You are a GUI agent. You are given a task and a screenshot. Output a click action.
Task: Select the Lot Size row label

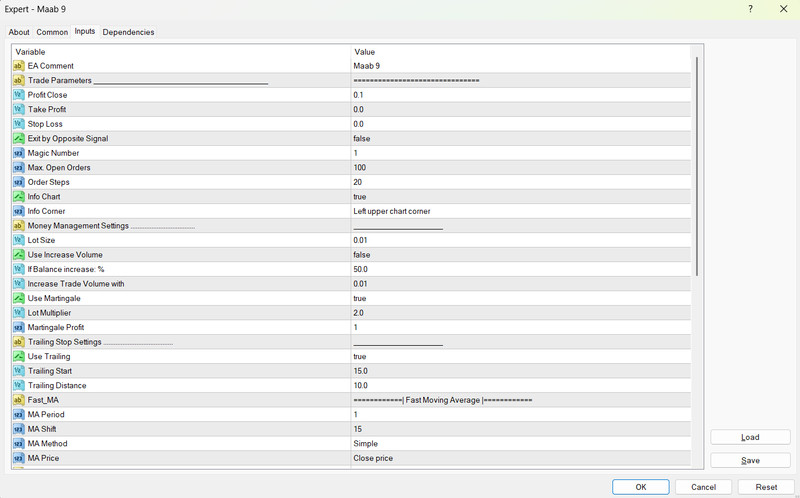[41, 240]
